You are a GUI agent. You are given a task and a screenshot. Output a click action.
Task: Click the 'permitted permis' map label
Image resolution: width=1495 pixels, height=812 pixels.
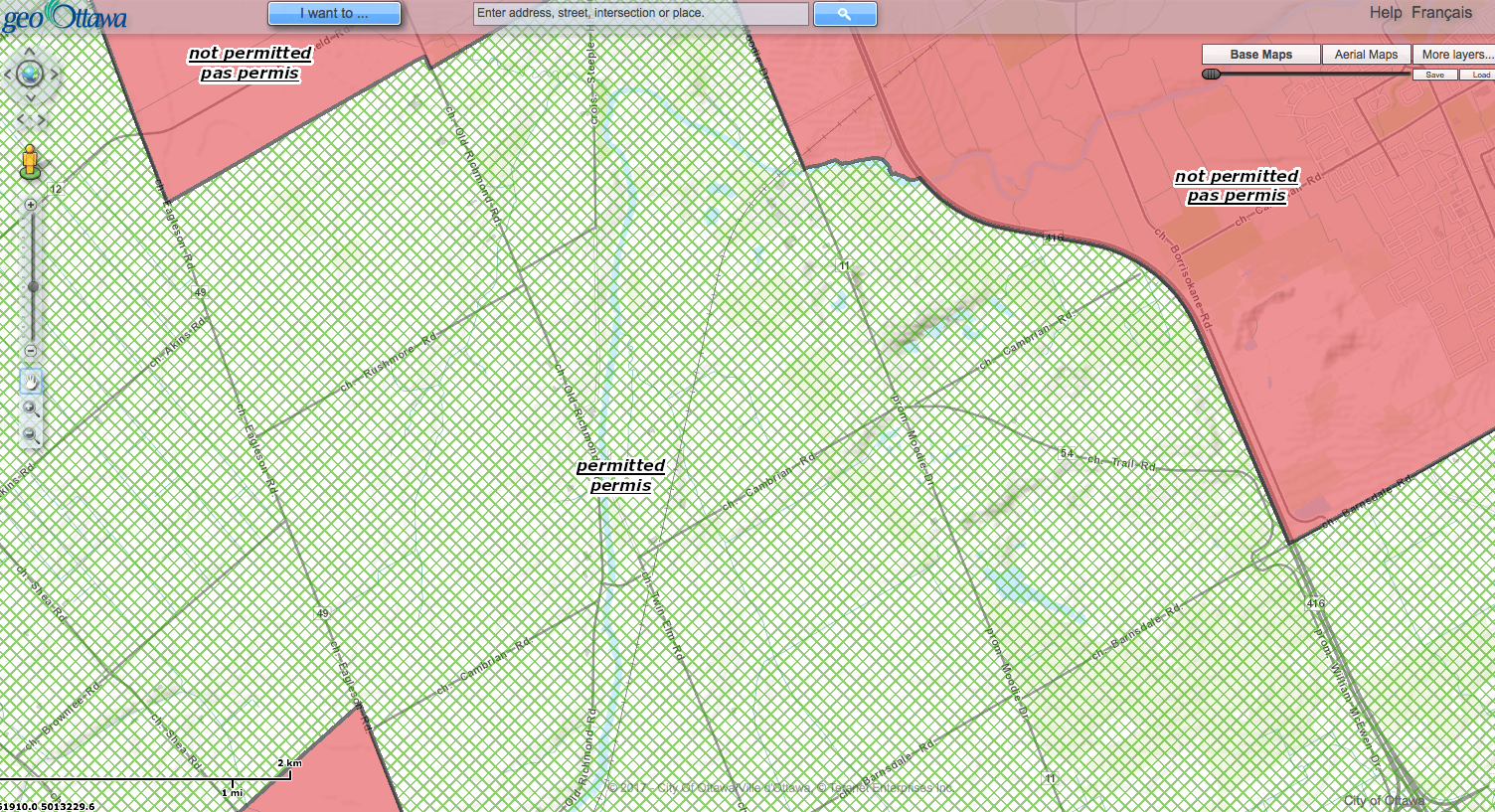click(x=620, y=475)
